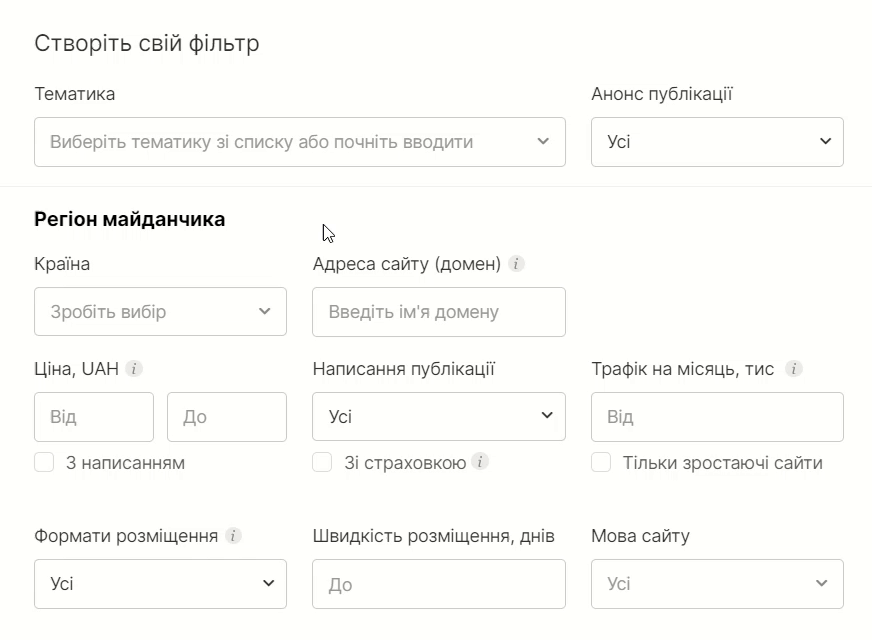Open the "Країна" selection dropdown
This screenshot has height=640, width=872.
(160, 312)
